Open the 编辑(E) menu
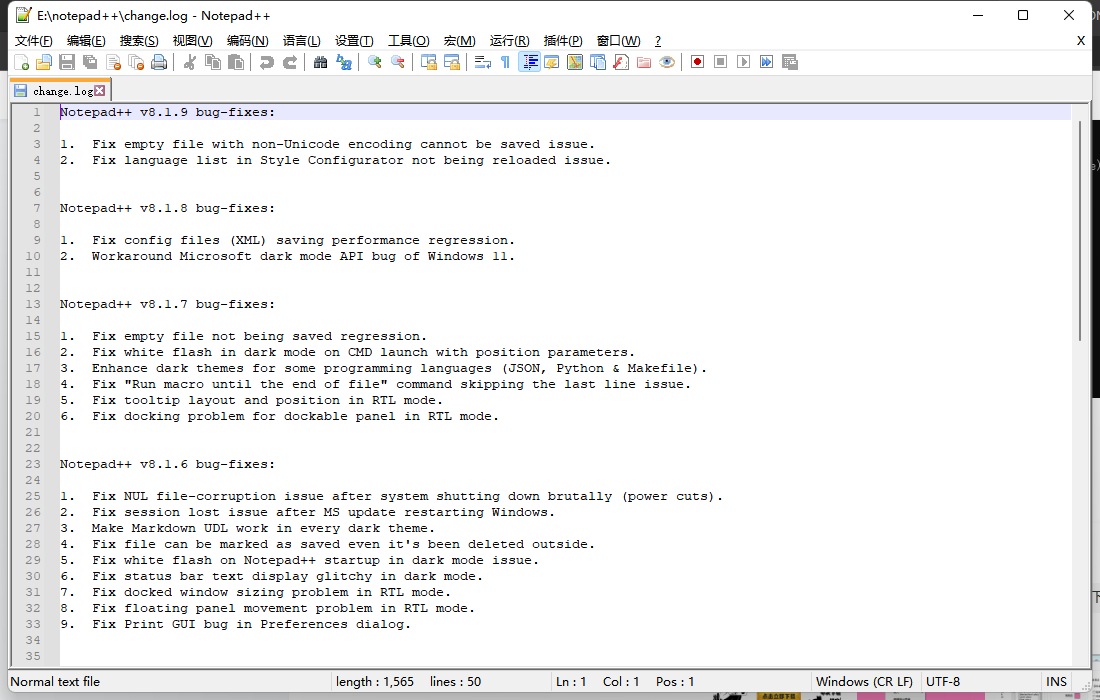 pyautogui.click(x=86, y=41)
